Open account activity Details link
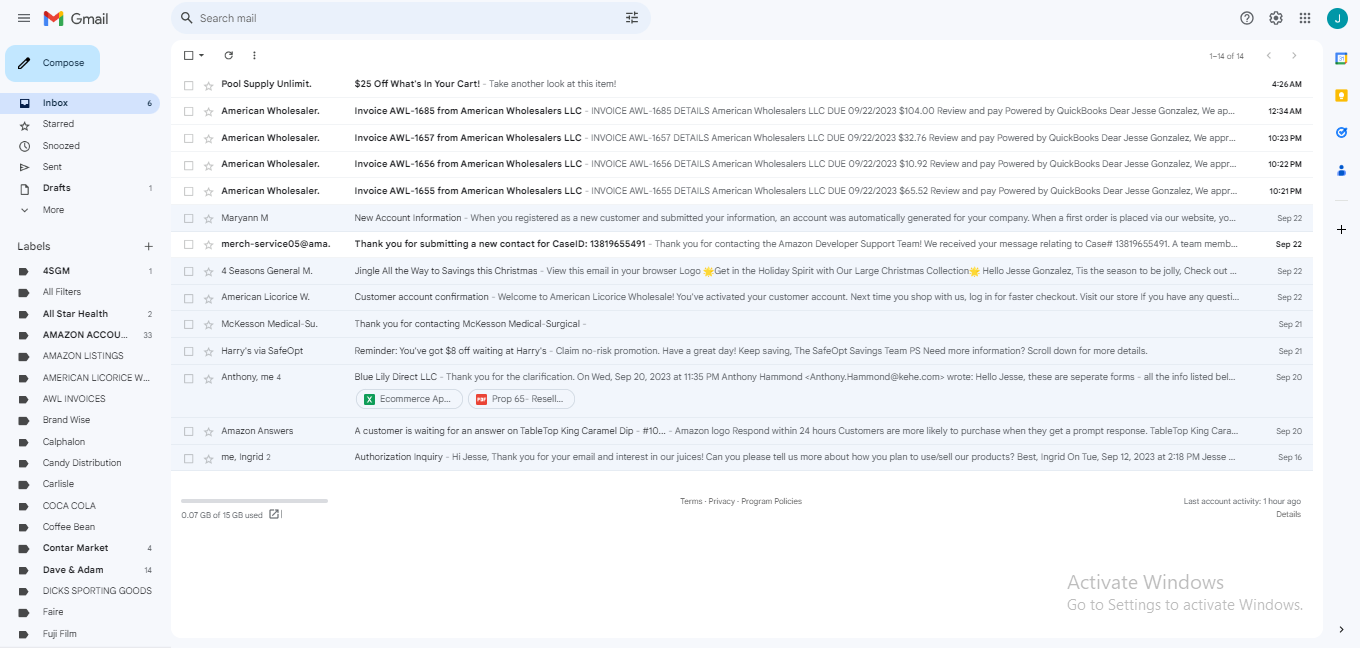 1288,514
